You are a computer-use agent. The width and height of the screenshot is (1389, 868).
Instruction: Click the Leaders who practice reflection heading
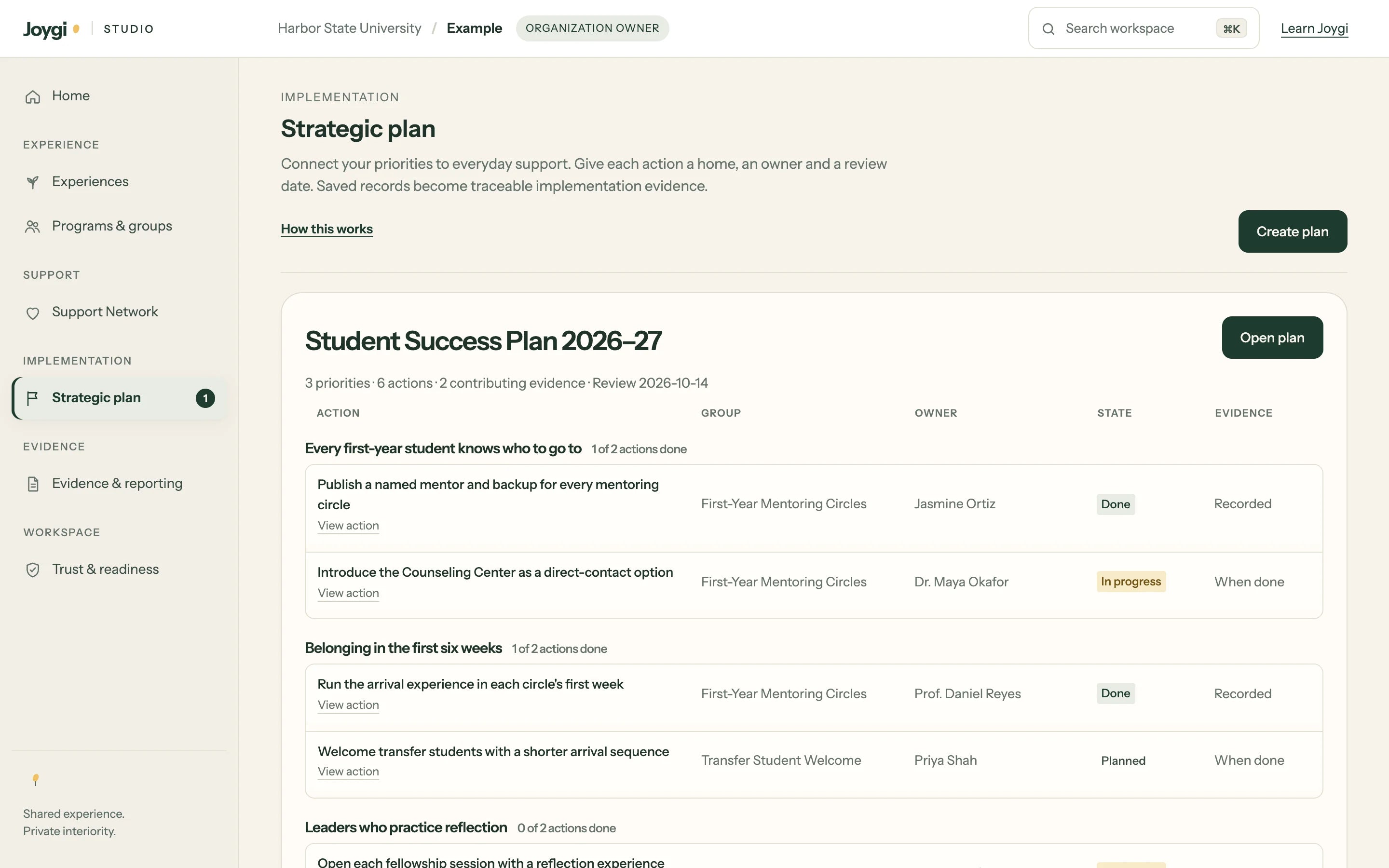pyautogui.click(x=406, y=827)
